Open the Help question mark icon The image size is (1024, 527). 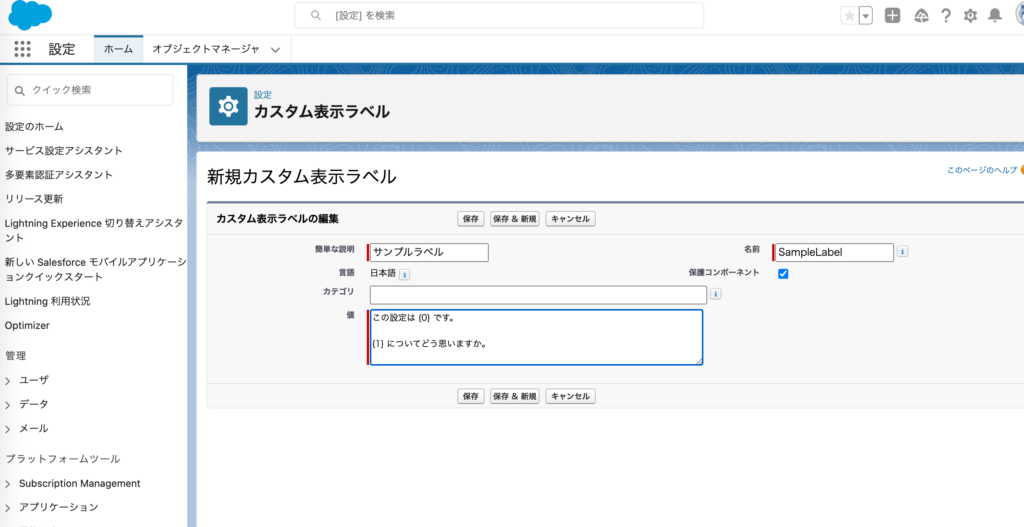point(945,16)
